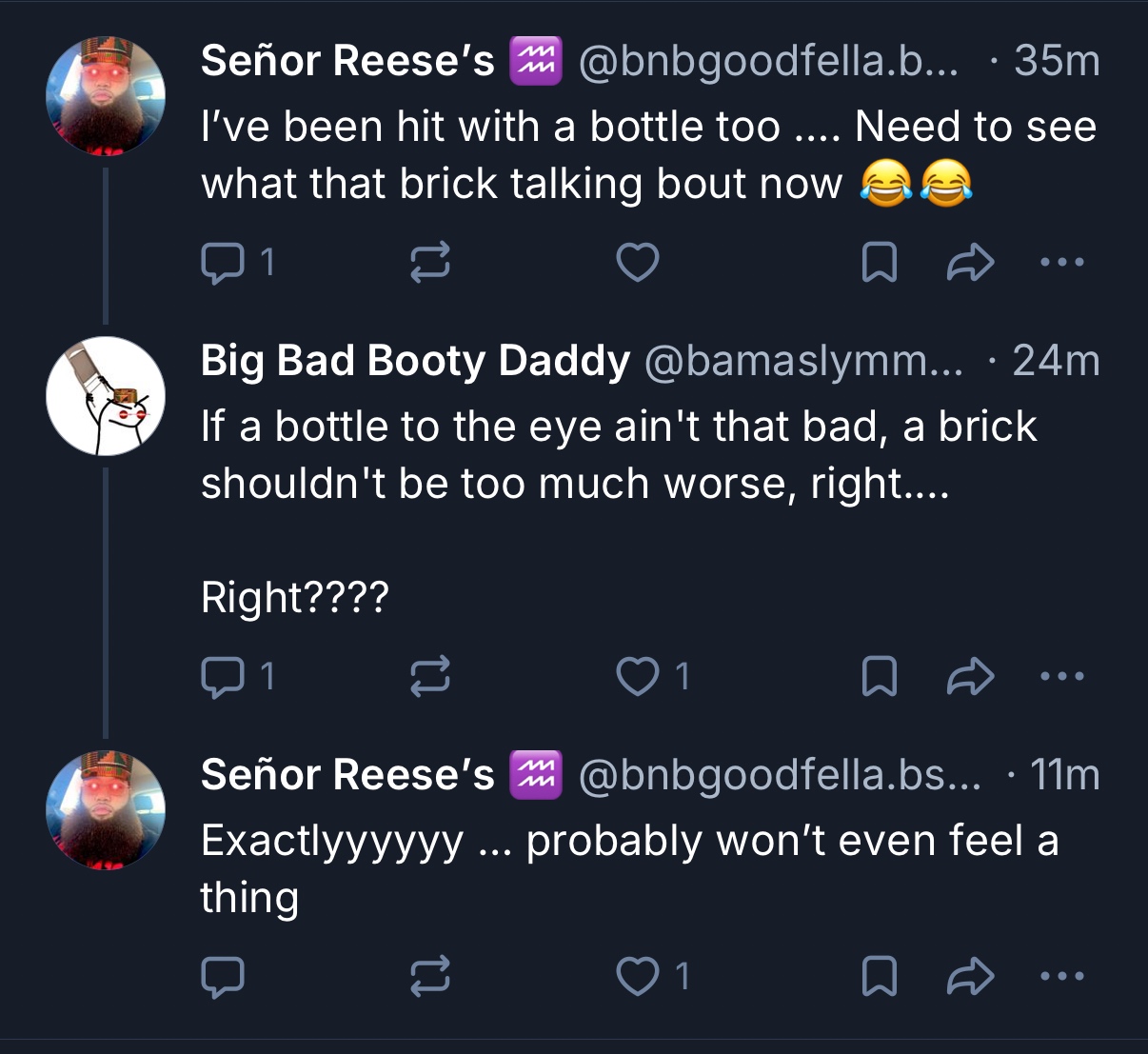Screen dimensions: 1148x1054
Task: Open Big Bad Booty Daddy's avatar
Action: (106, 395)
